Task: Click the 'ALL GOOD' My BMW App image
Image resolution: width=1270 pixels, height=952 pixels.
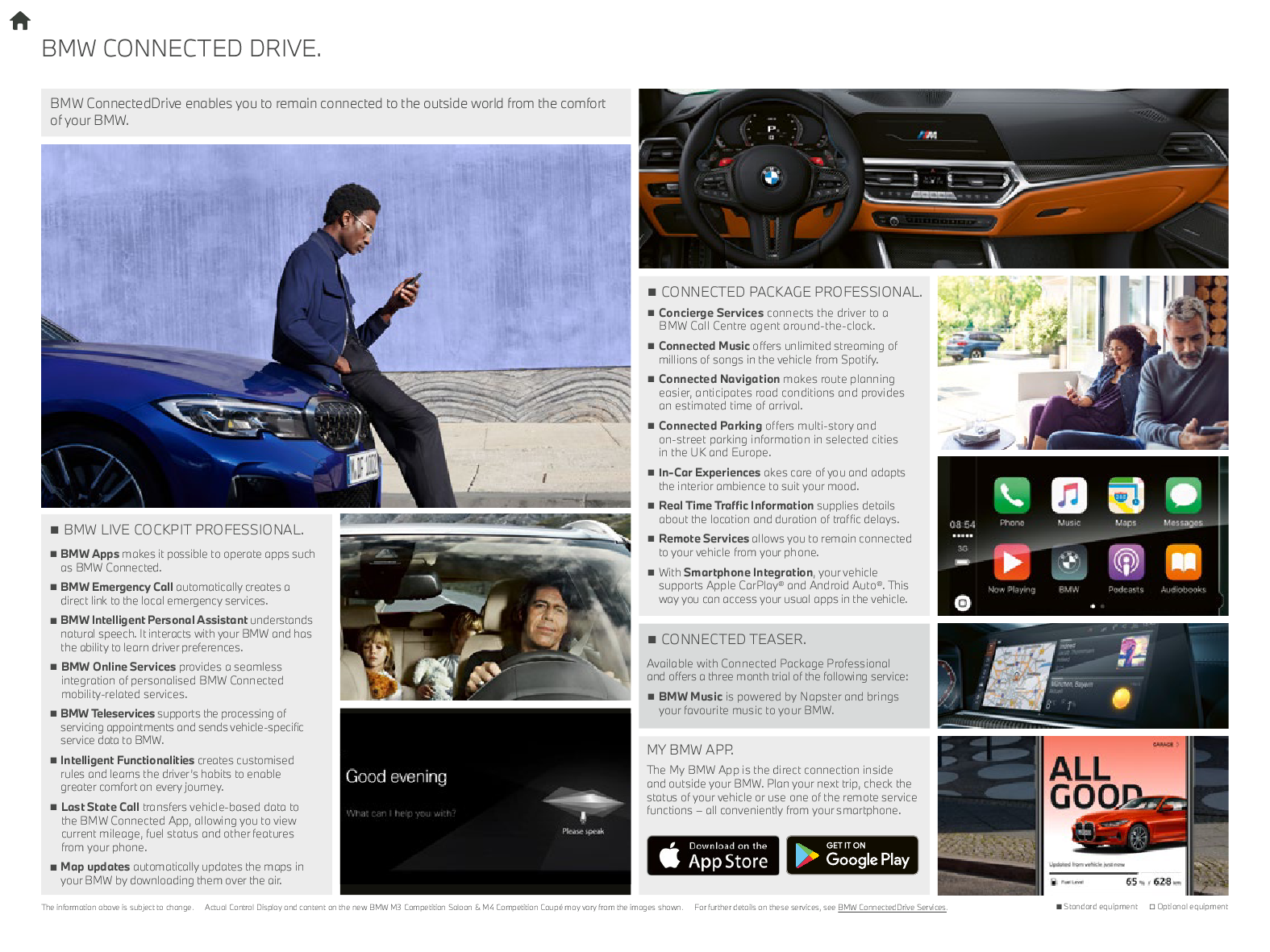Action: pyautogui.click(x=1083, y=815)
